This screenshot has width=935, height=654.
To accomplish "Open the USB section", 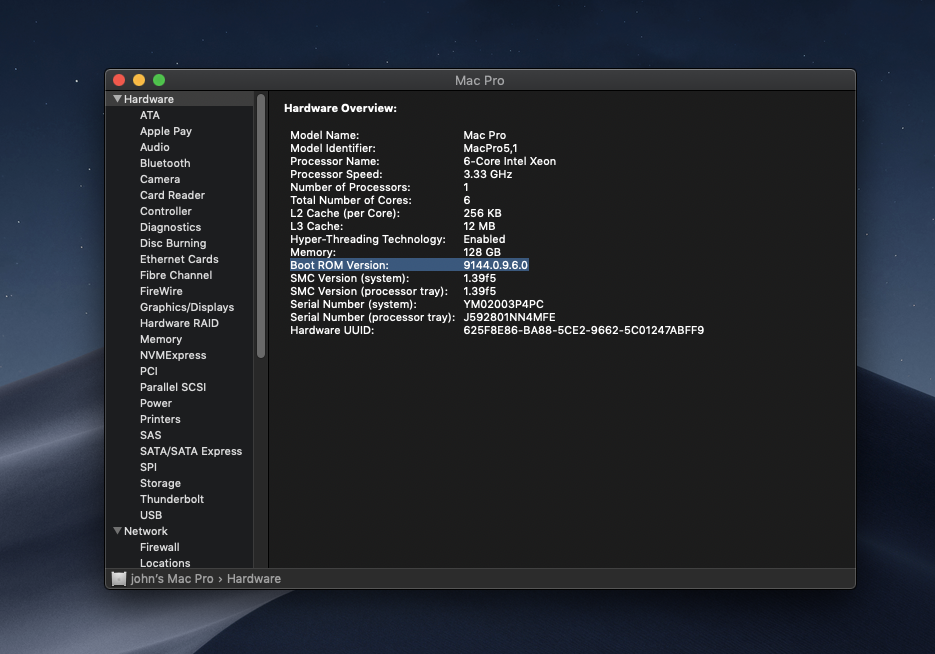I will [151, 515].
